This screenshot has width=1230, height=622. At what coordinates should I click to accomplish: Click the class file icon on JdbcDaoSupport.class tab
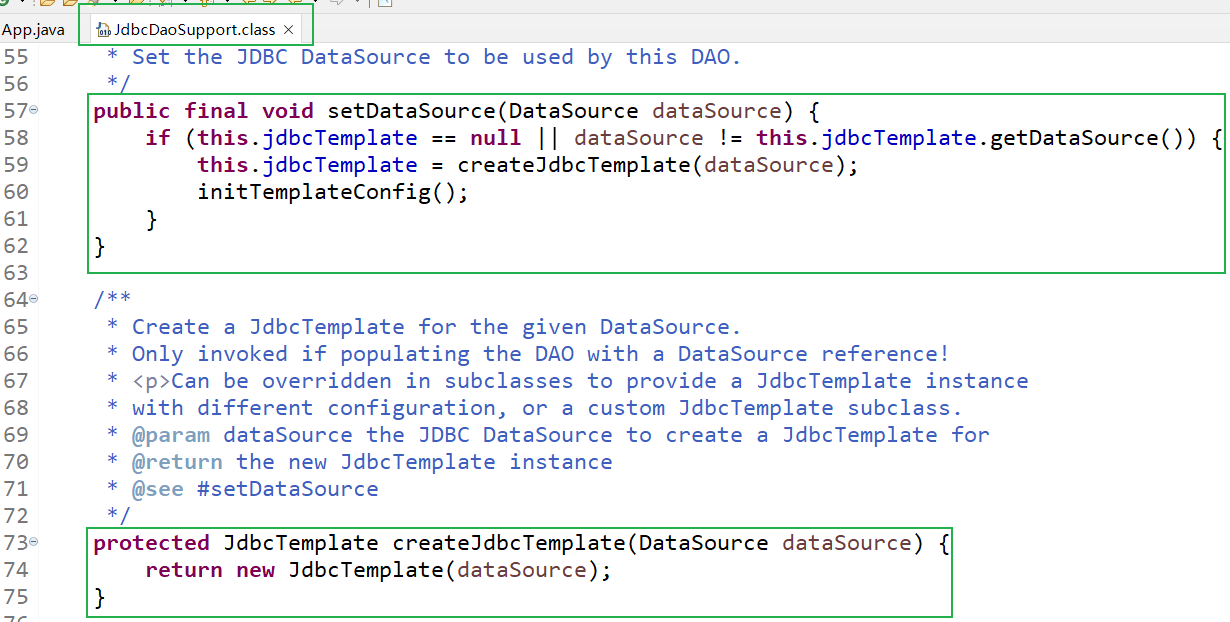104,30
